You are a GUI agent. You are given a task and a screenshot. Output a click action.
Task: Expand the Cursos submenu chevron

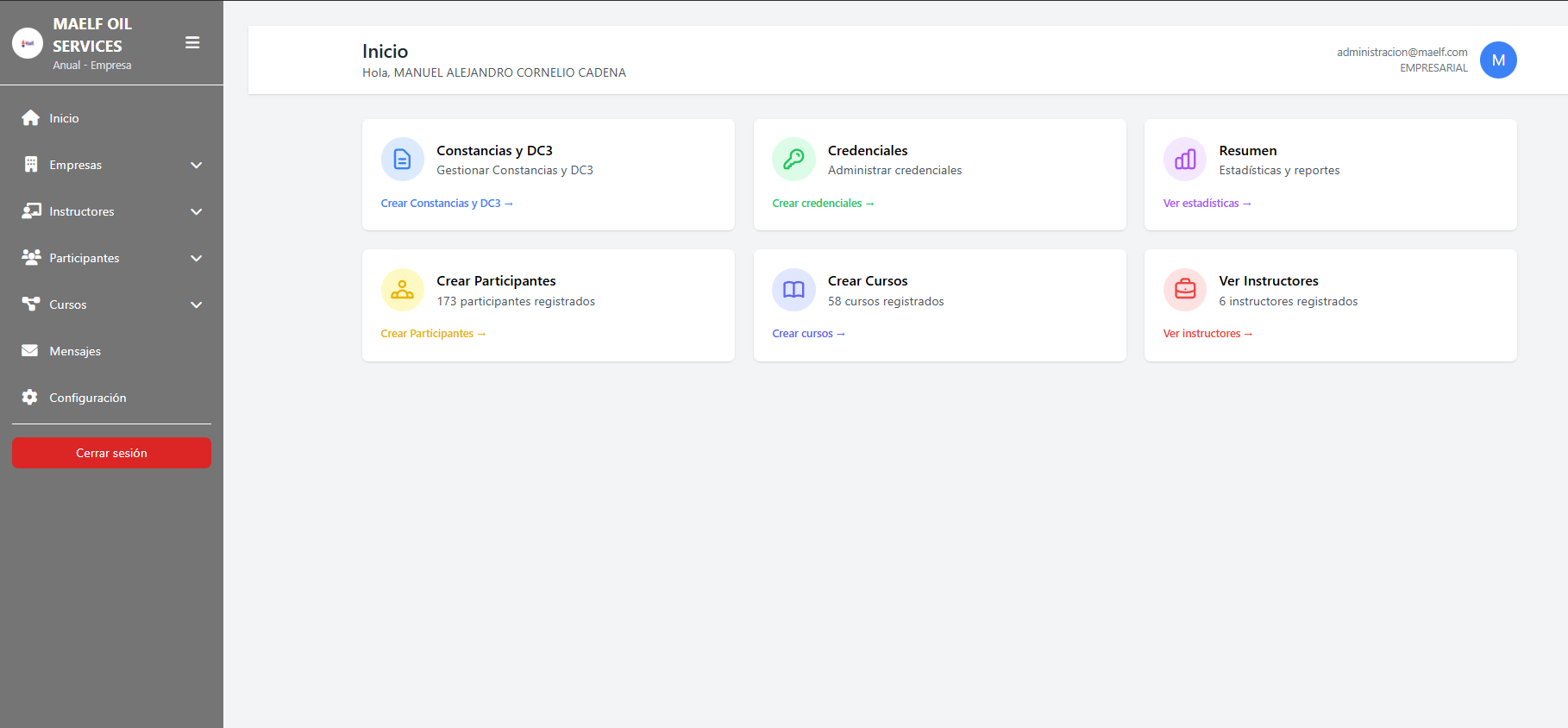click(x=197, y=304)
